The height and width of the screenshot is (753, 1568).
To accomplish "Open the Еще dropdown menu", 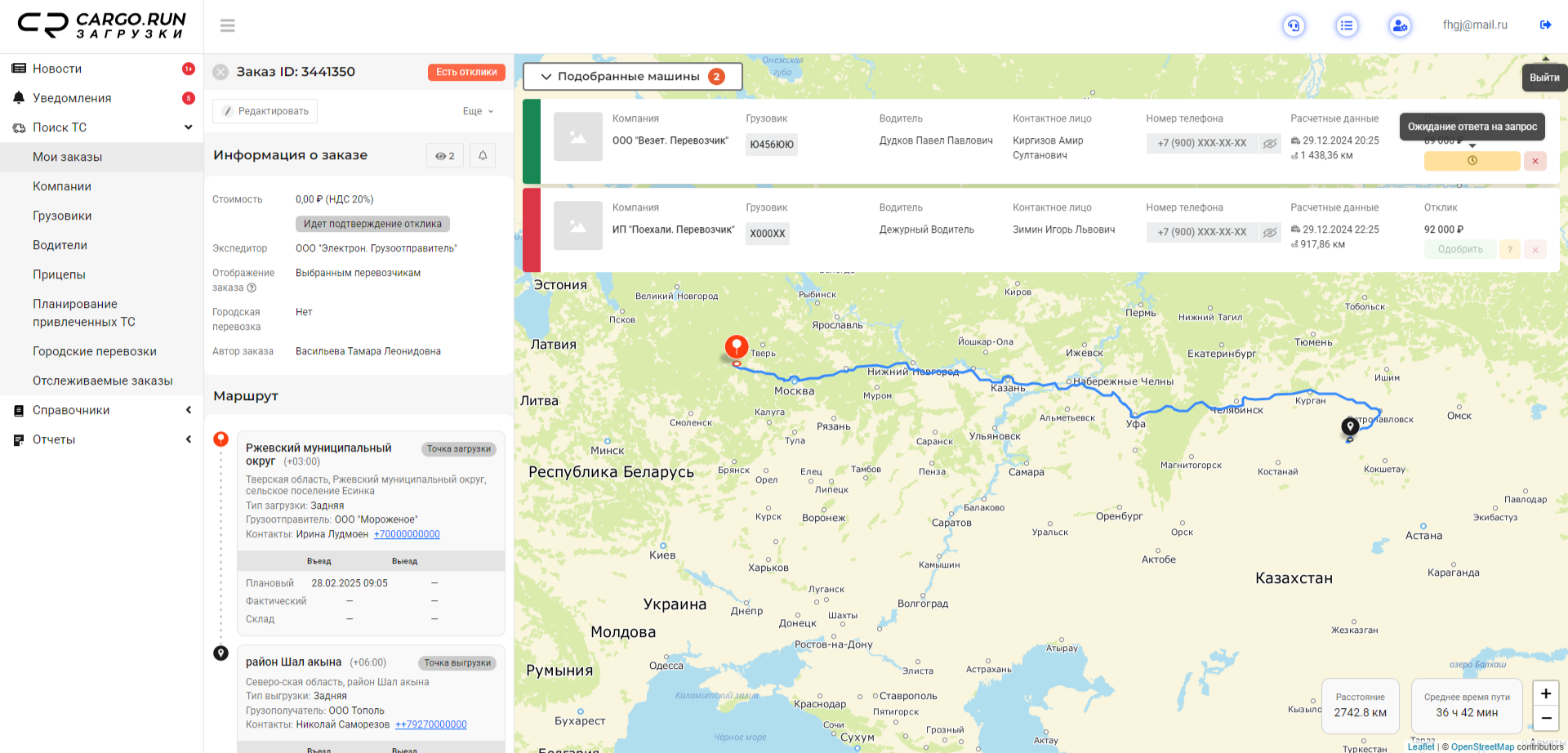I will 479,111.
